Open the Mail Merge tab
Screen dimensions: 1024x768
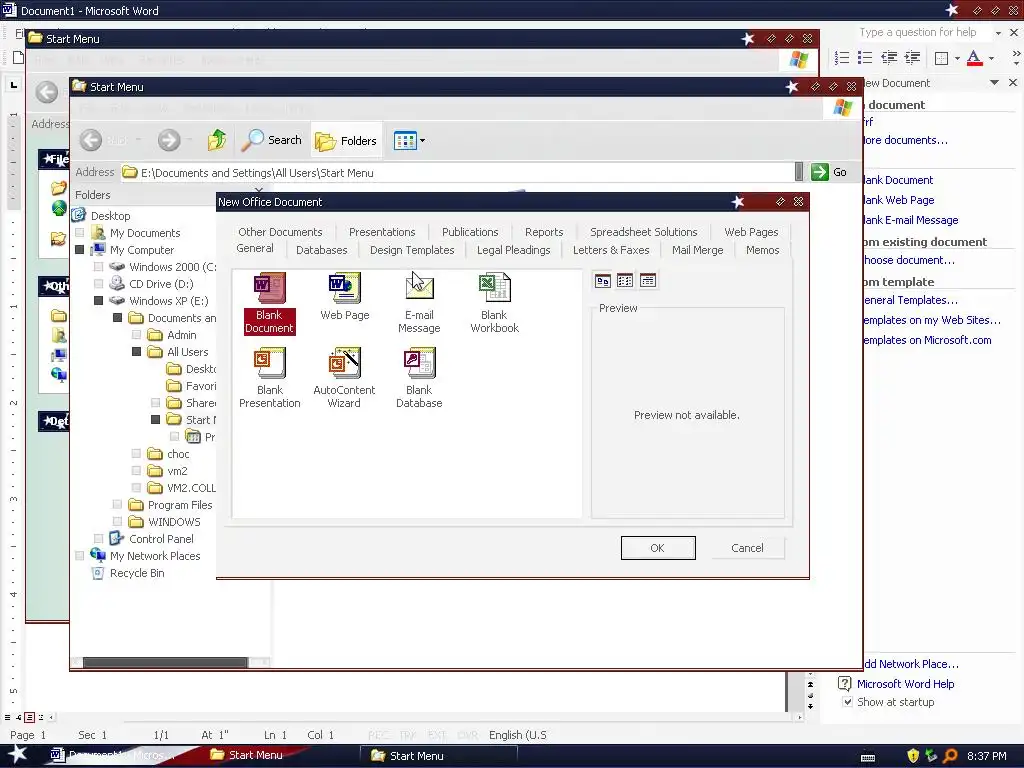click(x=697, y=250)
